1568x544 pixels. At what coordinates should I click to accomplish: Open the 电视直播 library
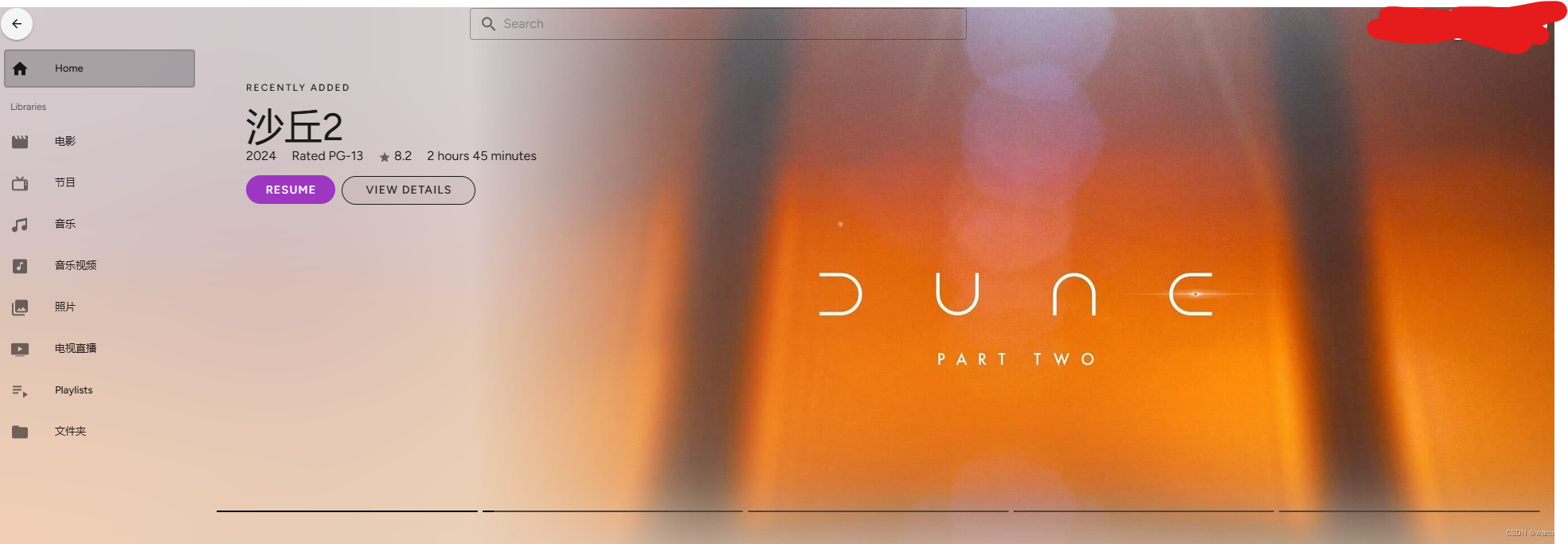pos(100,349)
